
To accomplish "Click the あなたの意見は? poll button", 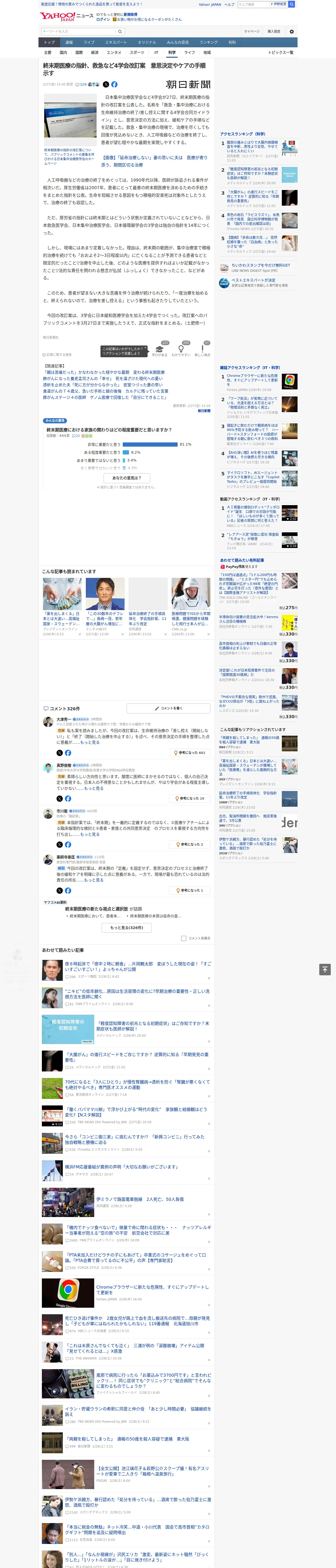I will pos(127,478).
